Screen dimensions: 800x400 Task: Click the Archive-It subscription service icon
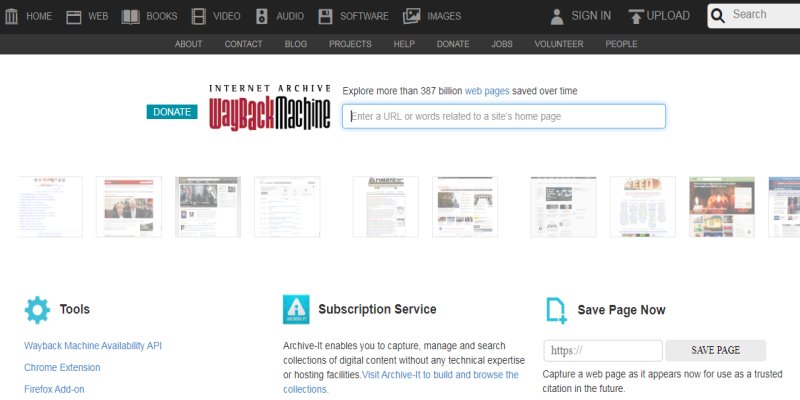(296, 309)
